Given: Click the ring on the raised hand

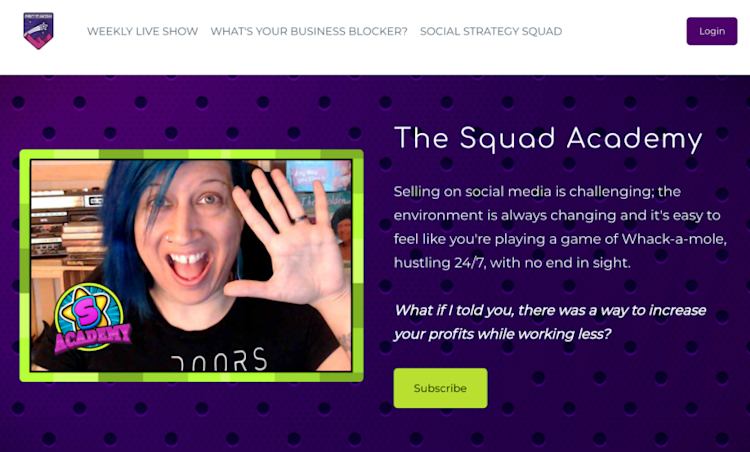Looking at the screenshot, I should point(299,219).
